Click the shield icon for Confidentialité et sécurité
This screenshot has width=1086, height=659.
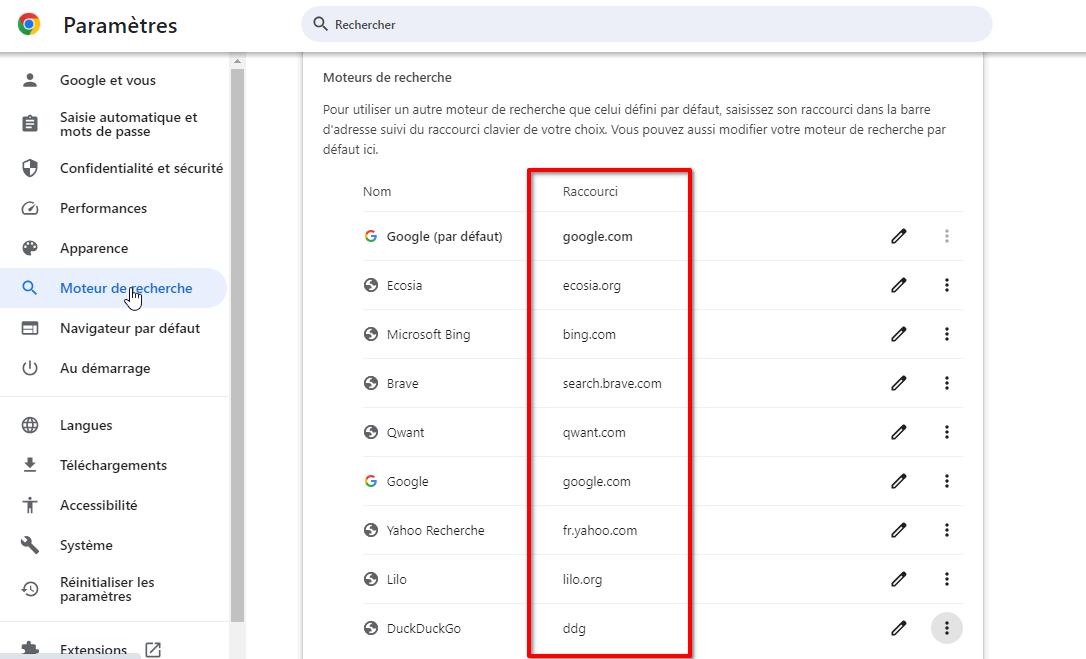[x=30, y=168]
